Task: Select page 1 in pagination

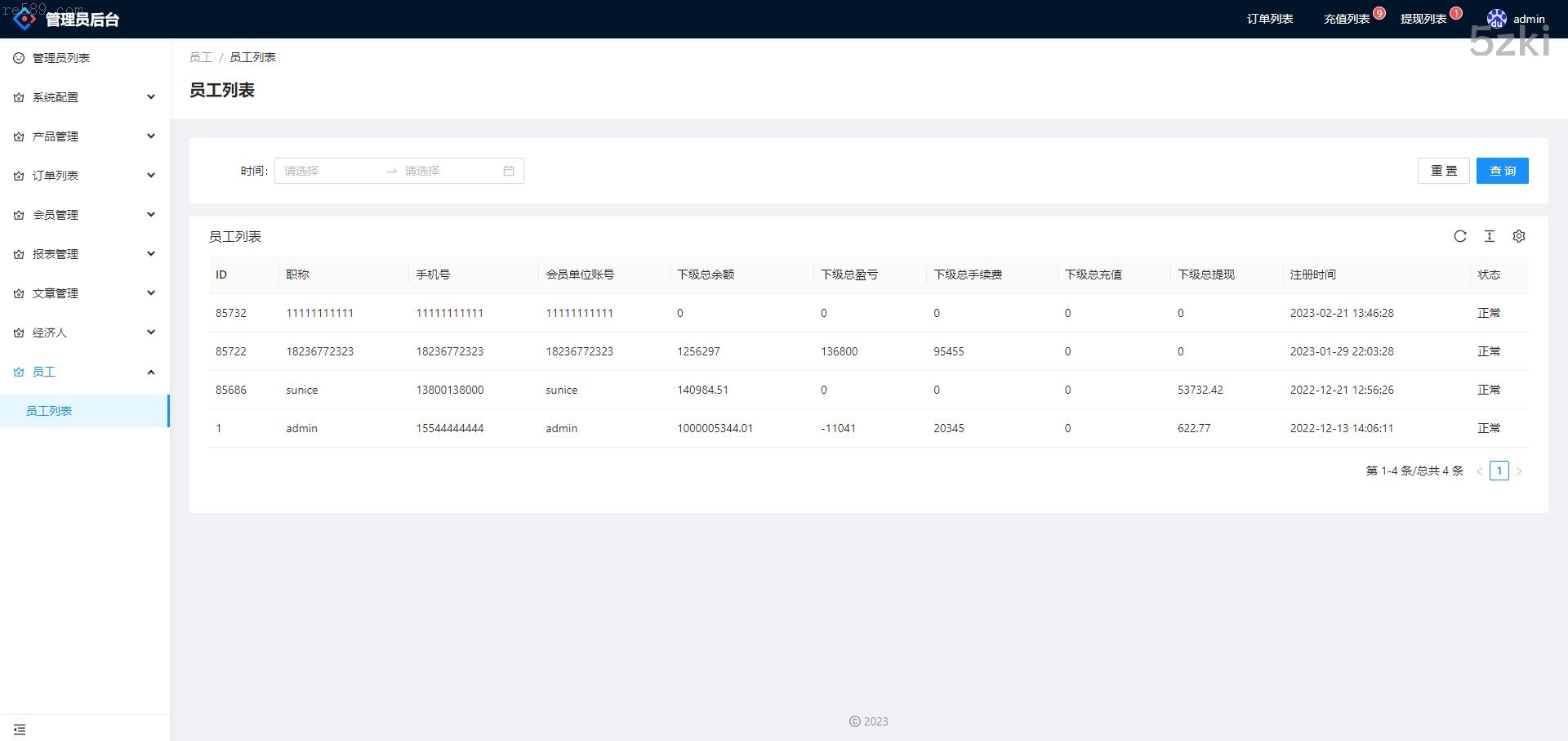Action: coord(1499,471)
